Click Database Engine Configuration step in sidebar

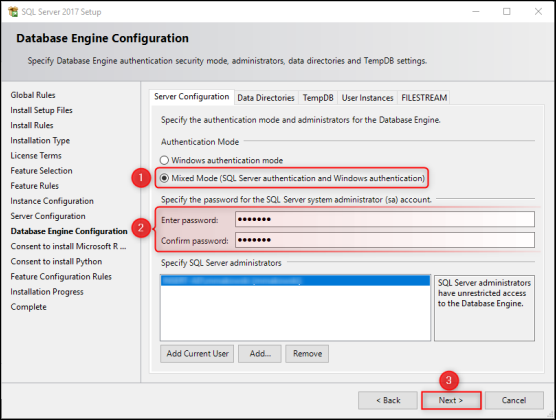[x=69, y=231]
